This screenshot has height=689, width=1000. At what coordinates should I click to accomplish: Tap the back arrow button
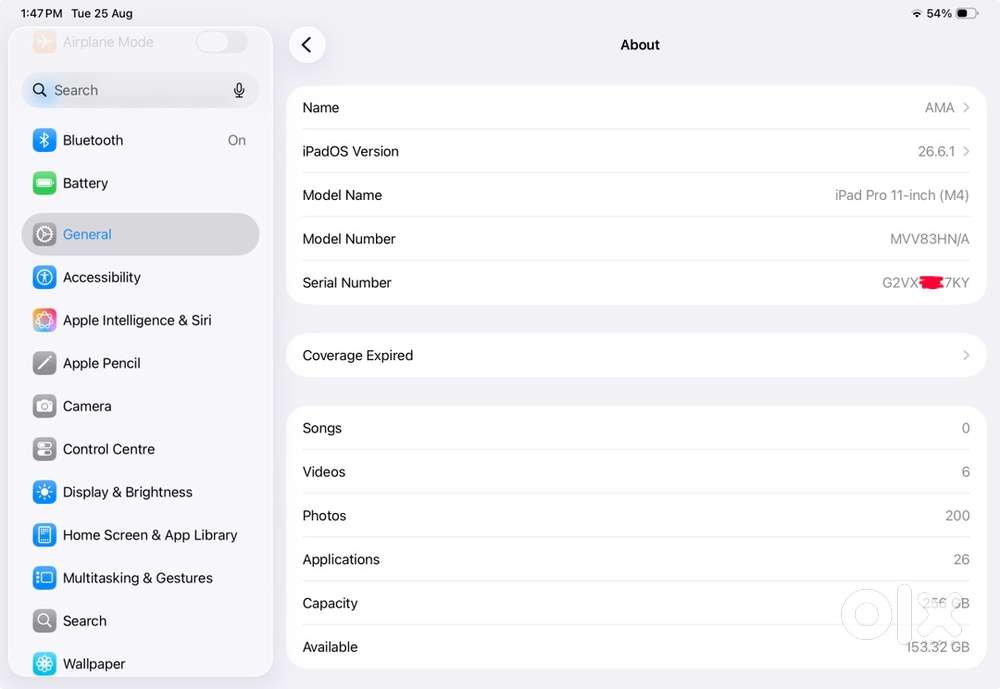click(x=307, y=45)
